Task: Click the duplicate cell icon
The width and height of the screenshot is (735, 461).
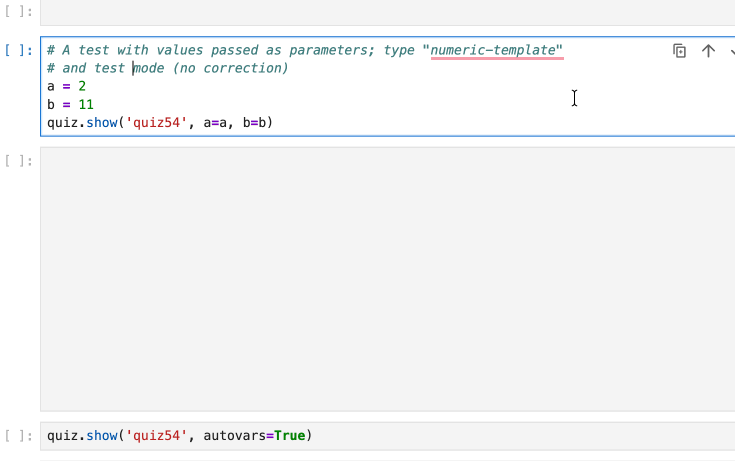Action: (680, 51)
